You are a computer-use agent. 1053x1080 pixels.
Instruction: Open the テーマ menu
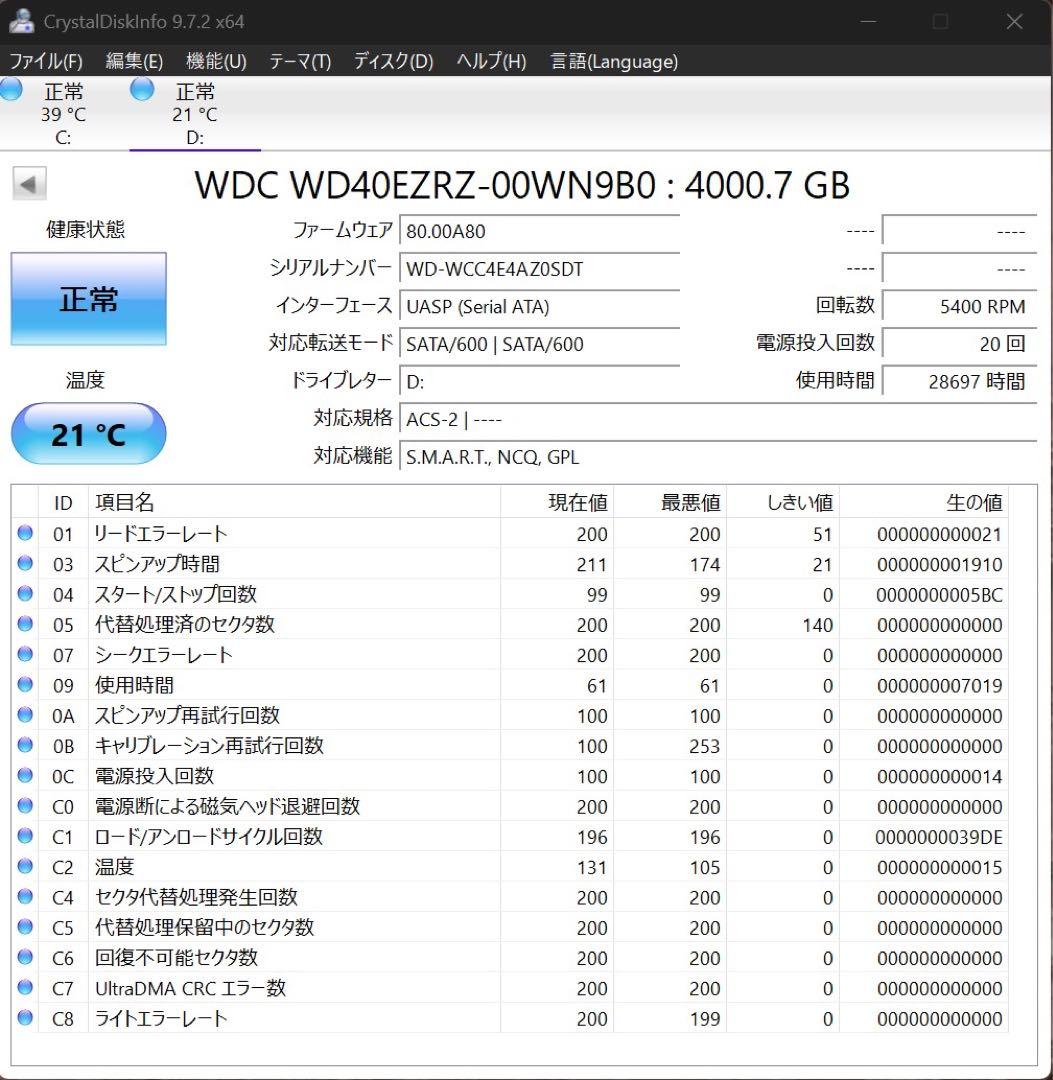coord(300,61)
